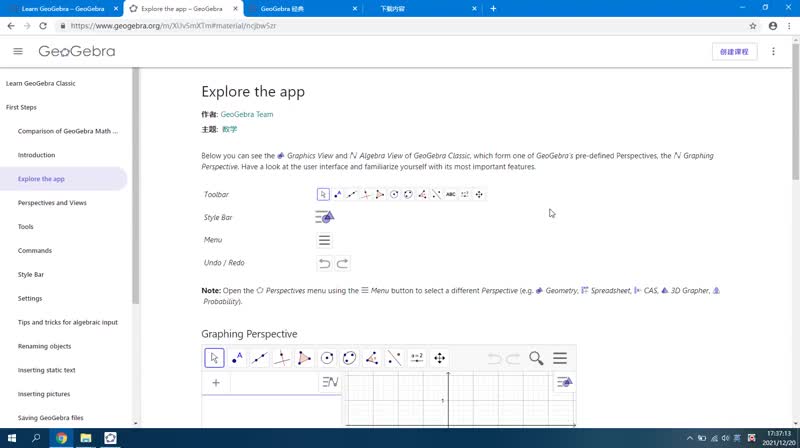The image size is (800, 448).
Task: Open a new browser tab
Action: pyautogui.click(x=493, y=9)
